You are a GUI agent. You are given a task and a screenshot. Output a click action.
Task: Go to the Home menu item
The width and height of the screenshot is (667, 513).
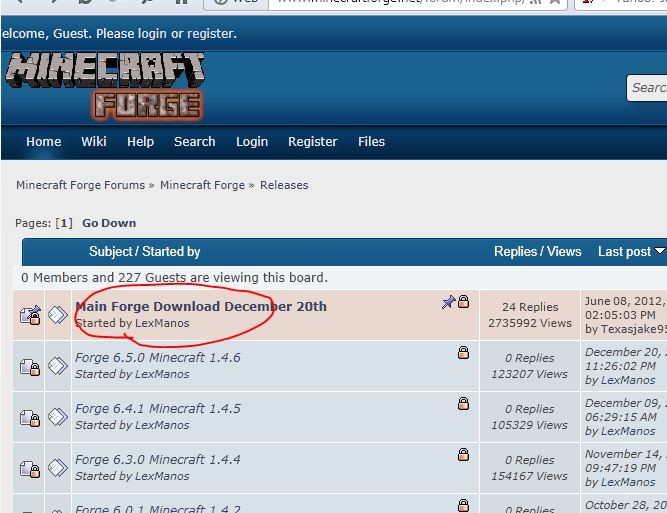[43, 142]
